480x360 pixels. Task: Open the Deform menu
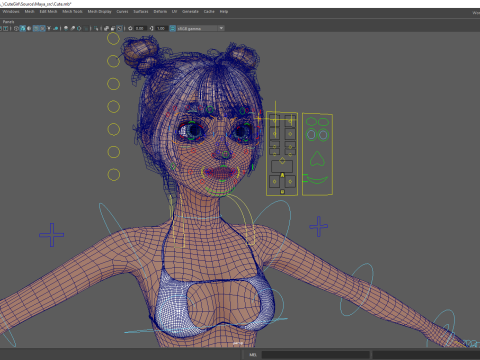coord(160,11)
